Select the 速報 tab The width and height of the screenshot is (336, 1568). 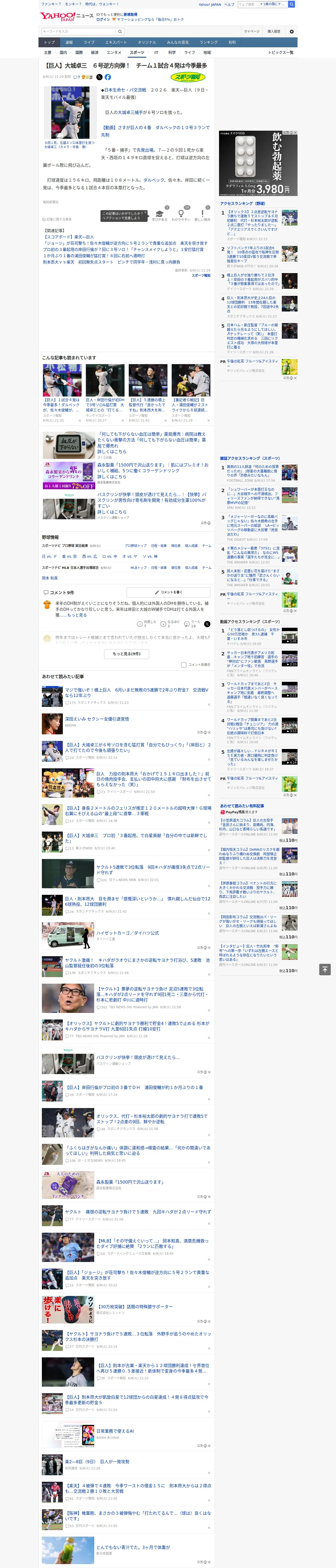69,43
